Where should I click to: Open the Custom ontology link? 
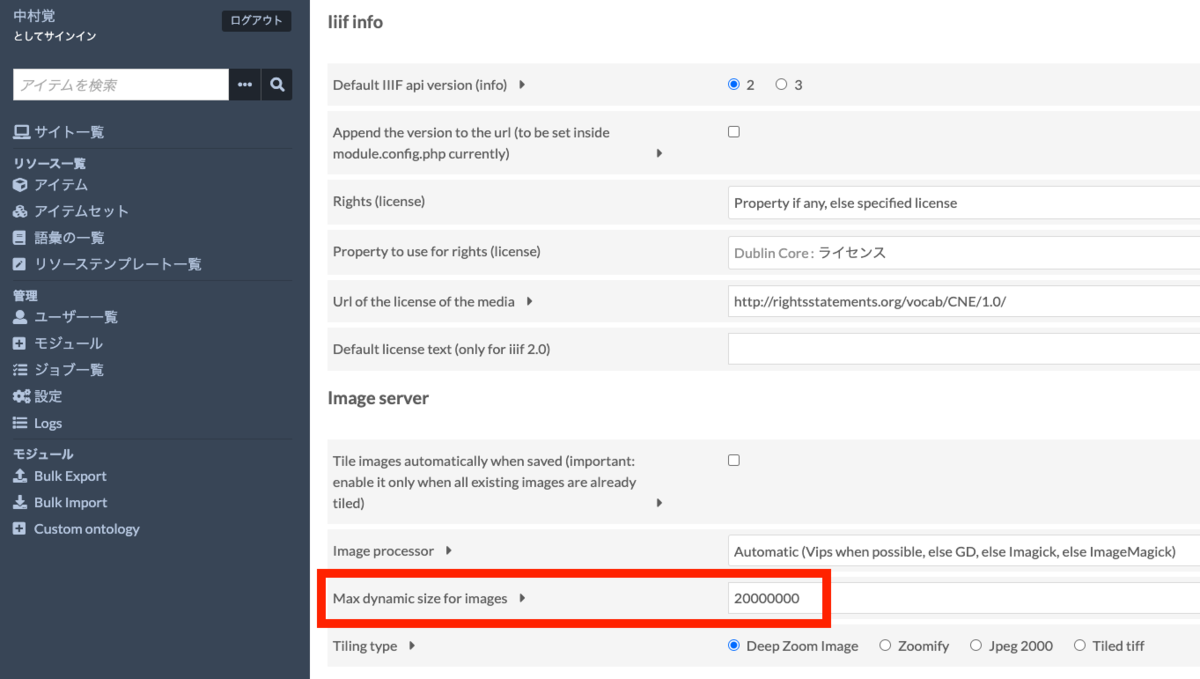tap(87, 529)
